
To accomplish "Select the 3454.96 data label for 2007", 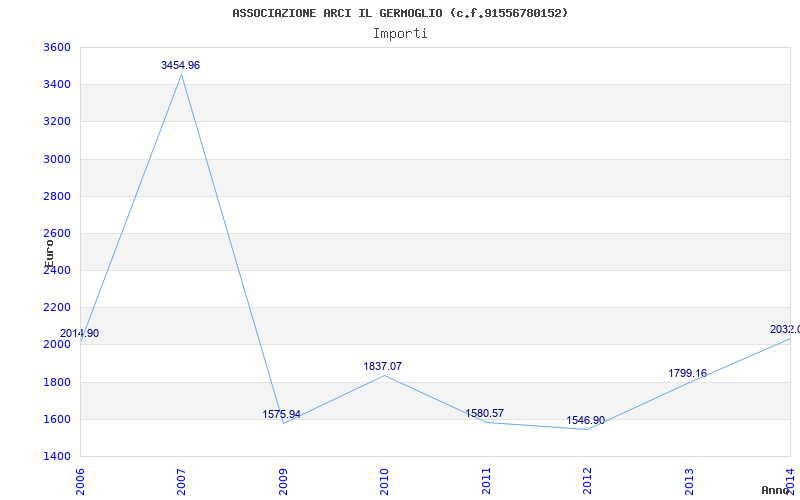I will click(181, 65).
